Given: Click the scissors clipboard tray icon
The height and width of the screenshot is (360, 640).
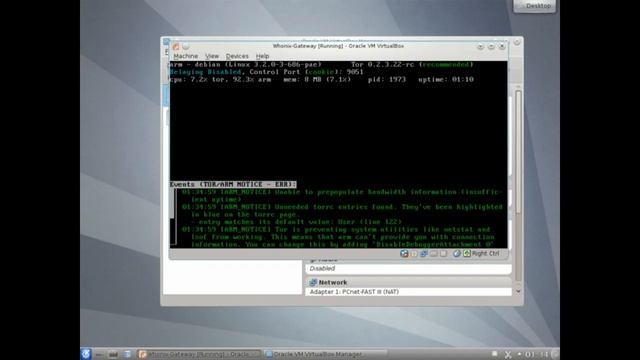Looking at the screenshot, I should 508,354.
